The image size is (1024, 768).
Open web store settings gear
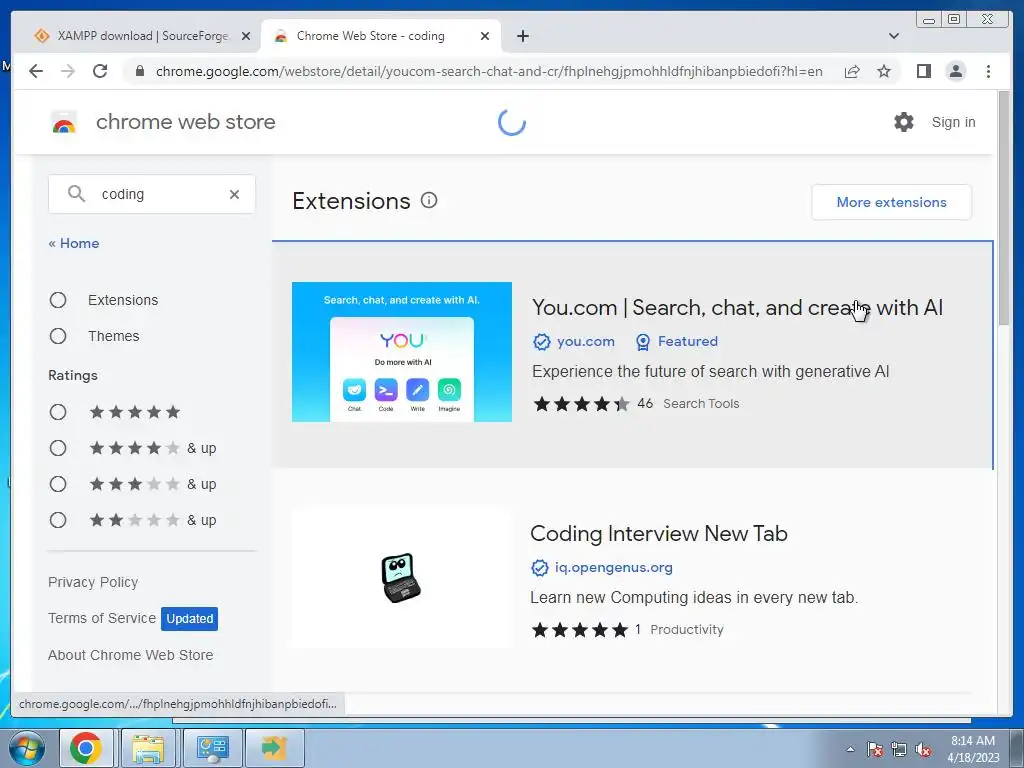click(904, 122)
